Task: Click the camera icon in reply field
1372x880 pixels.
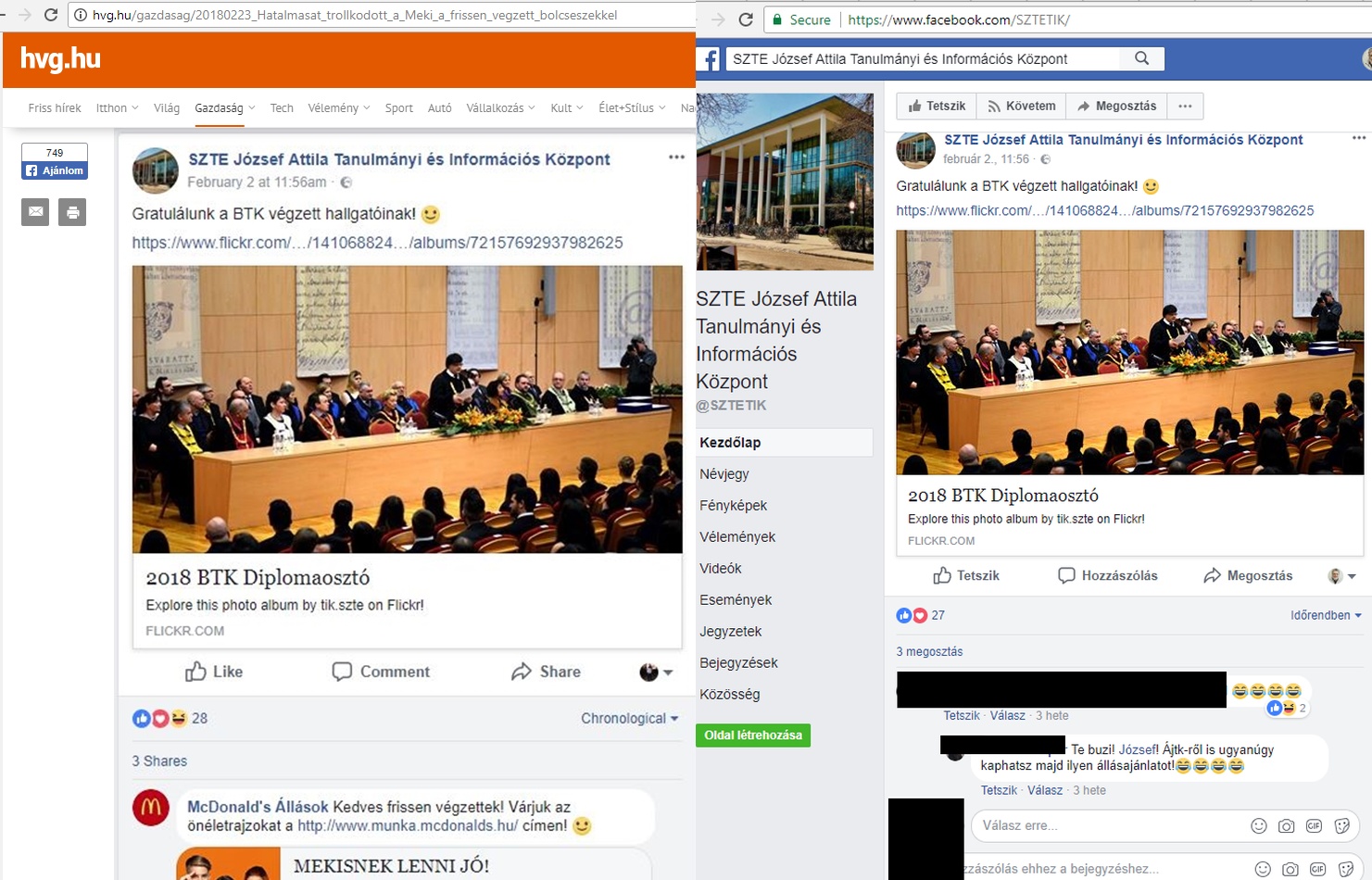Action: coord(1286,825)
